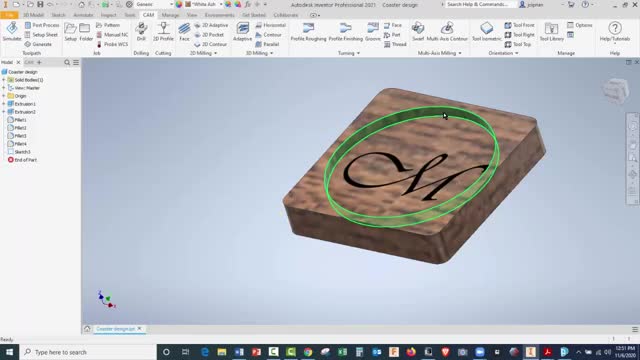Screen dimensions: 640x360
Task: Expand the Solid Bodies tree node
Action: coord(4,80)
